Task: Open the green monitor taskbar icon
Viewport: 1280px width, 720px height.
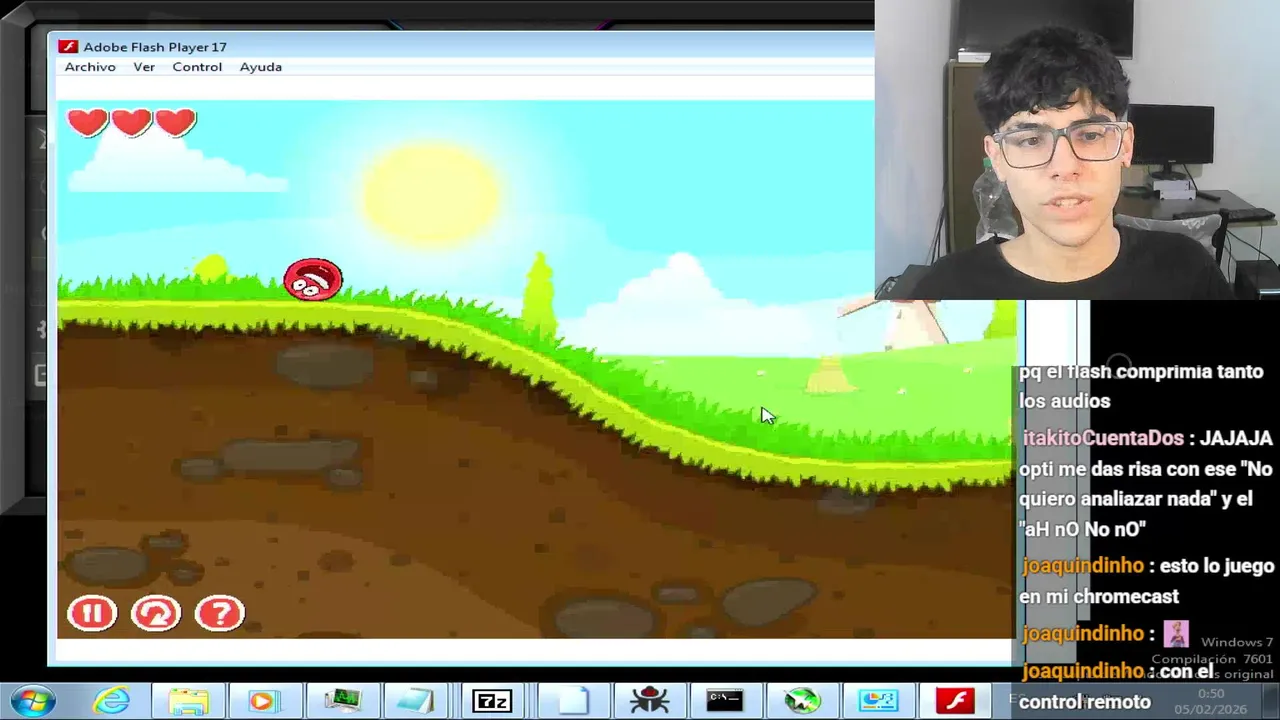Action: pyautogui.click(x=342, y=701)
